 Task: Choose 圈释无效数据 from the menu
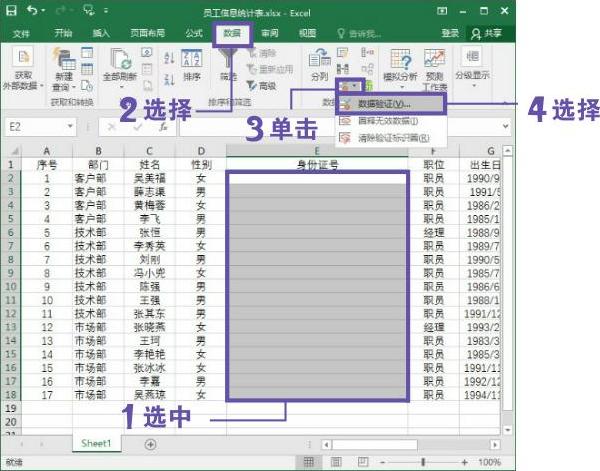point(391,121)
